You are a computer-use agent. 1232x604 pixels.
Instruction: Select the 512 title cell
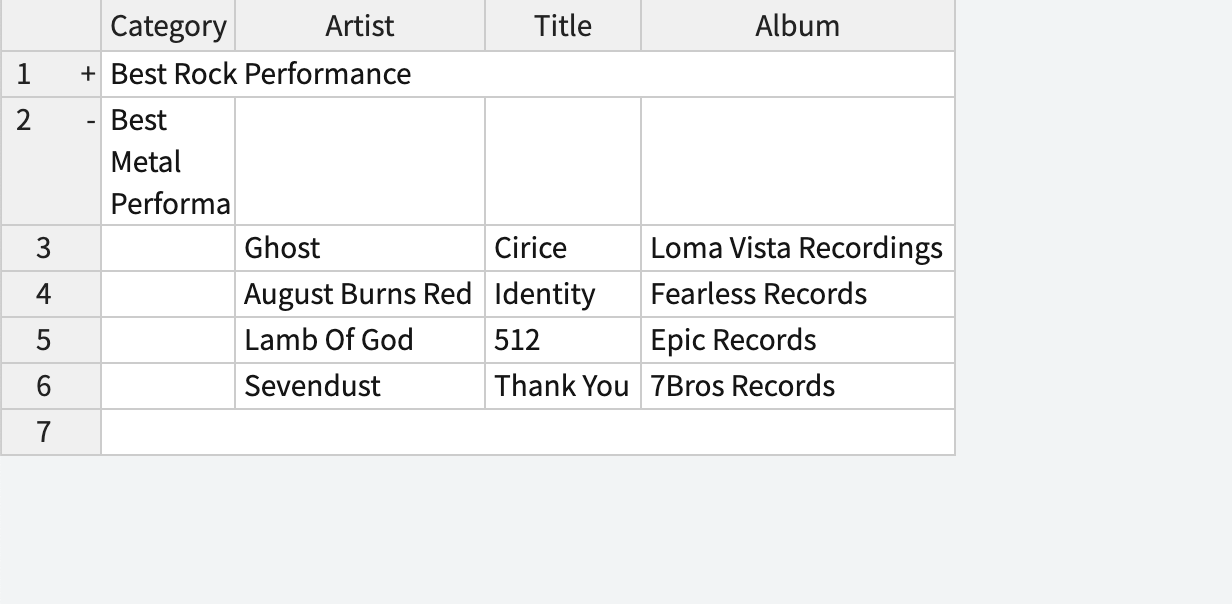pos(563,340)
